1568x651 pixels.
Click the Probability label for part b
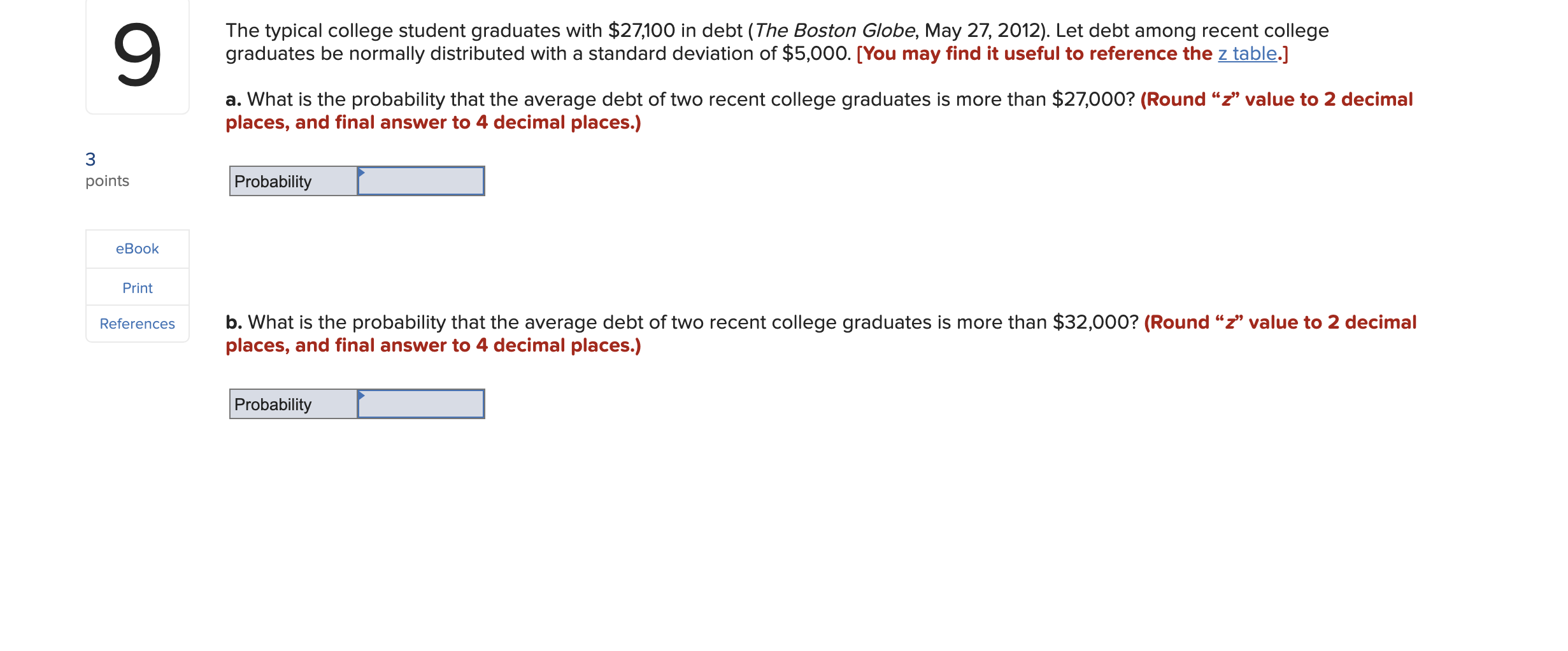click(x=273, y=404)
